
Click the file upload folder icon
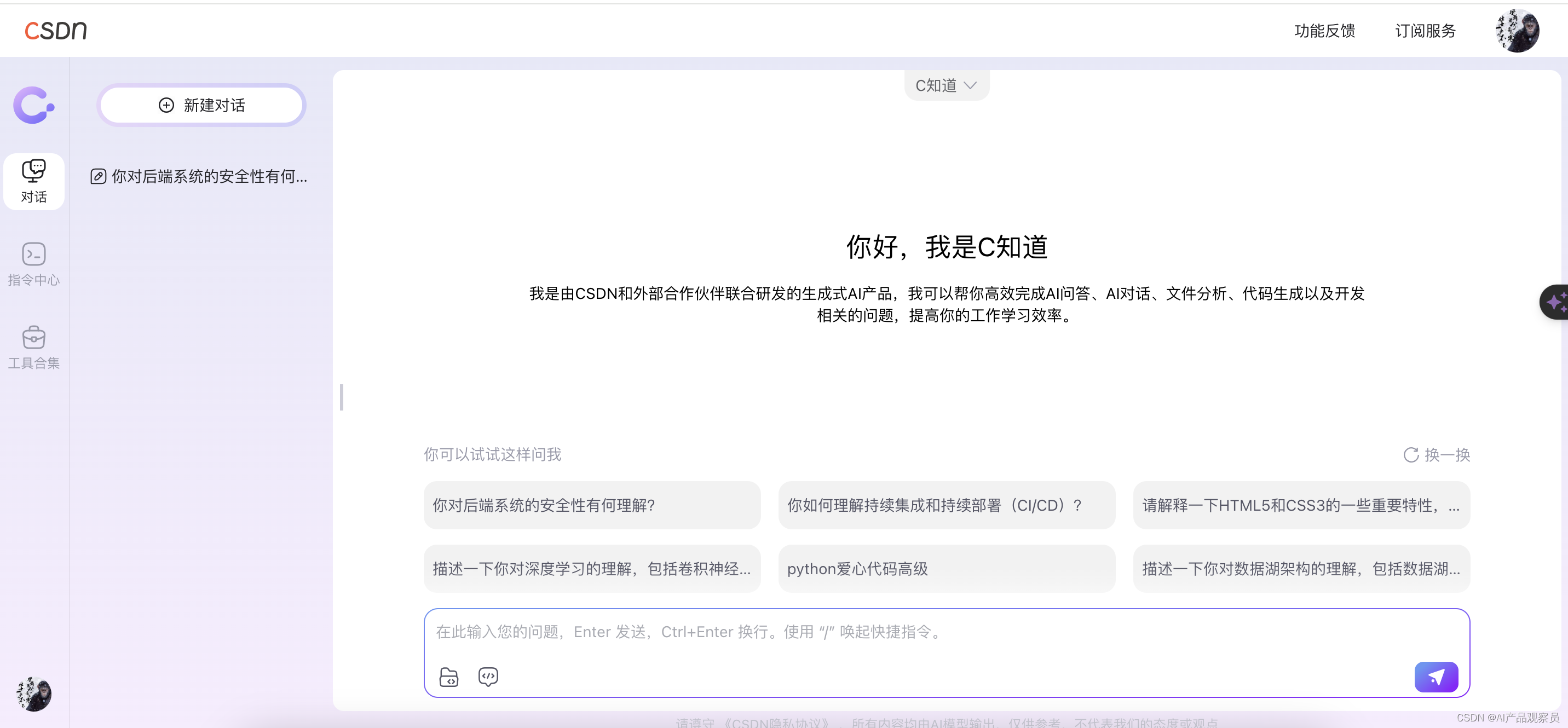click(x=448, y=677)
